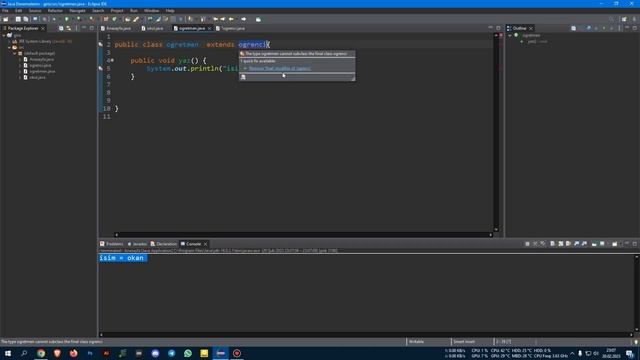Viewport: 640px width, 360px height.
Task: Click the New Java Class toolbar icon
Action: [115, 19]
